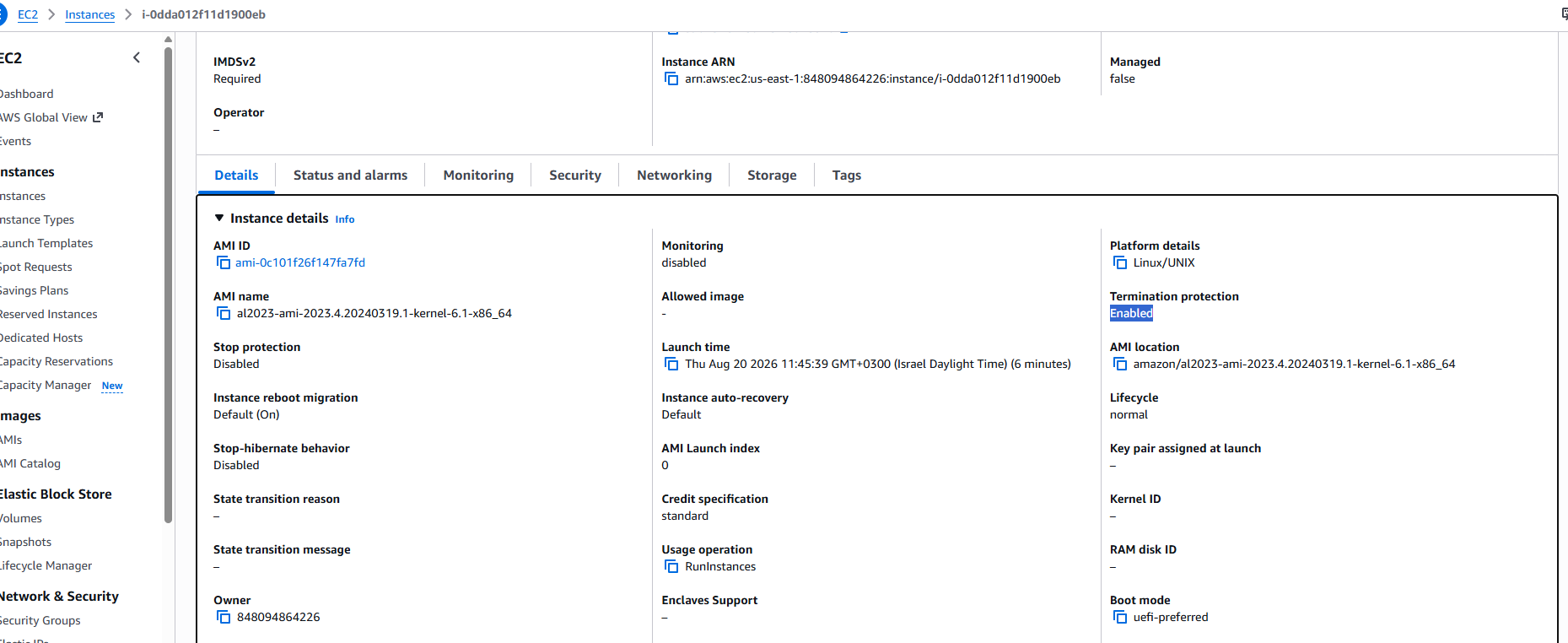Click the instance ID i-0dda012f11d1900eb in breadcrumb
Image resolution: width=1568 pixels, height=643 pixels.
pyautogui.click(x=203, y=14)
